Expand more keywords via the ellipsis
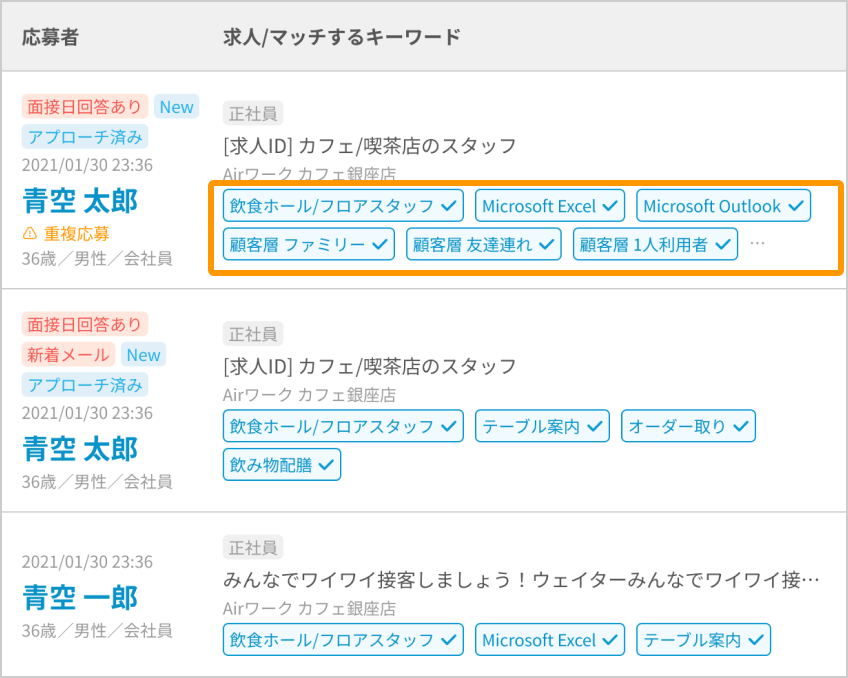This screenshot has height=678, width=848. 757,244
